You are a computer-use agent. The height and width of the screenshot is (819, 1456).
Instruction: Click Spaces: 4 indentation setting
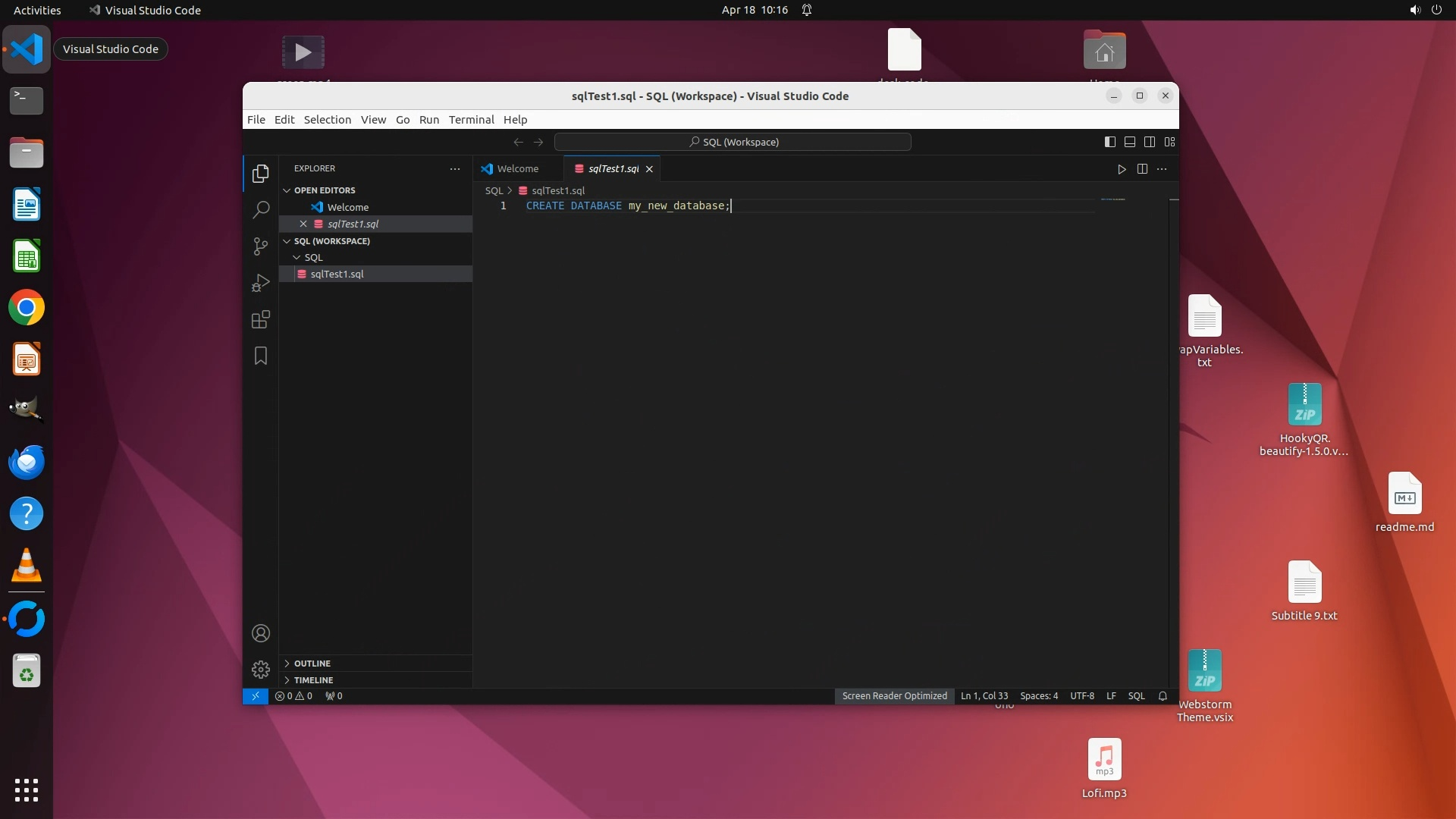click(1038, 696)
